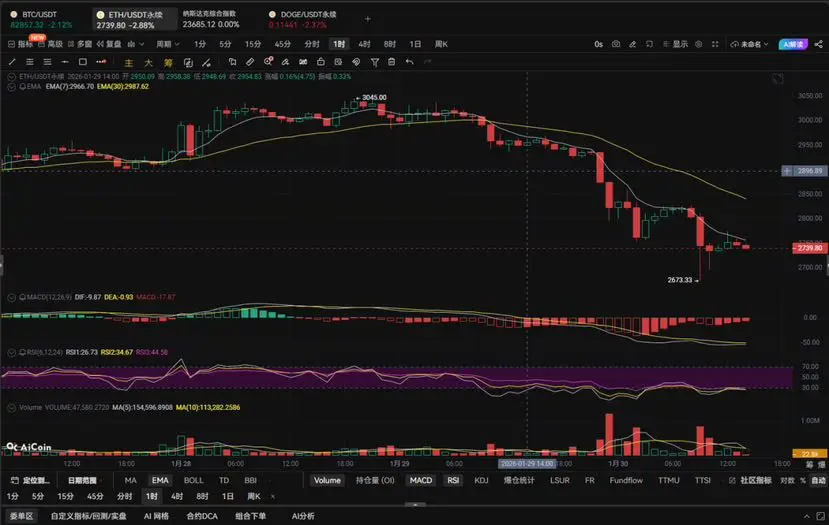Click the 2739.80 current price label
The height and width of the screenshot is (525, 829).
tap(809, 248)
